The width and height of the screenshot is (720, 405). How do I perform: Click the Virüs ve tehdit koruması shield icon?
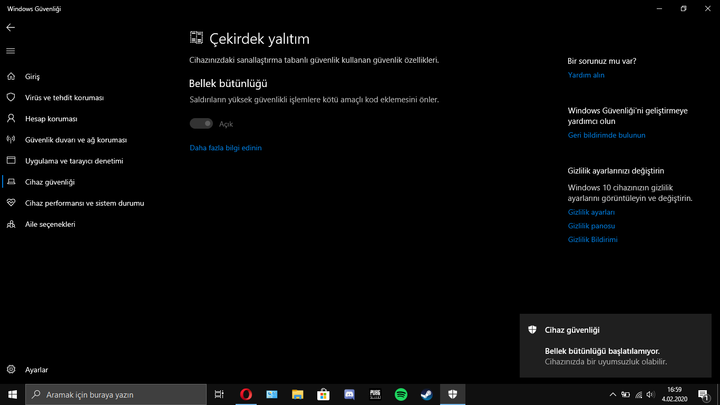click(x=11, y=97)
